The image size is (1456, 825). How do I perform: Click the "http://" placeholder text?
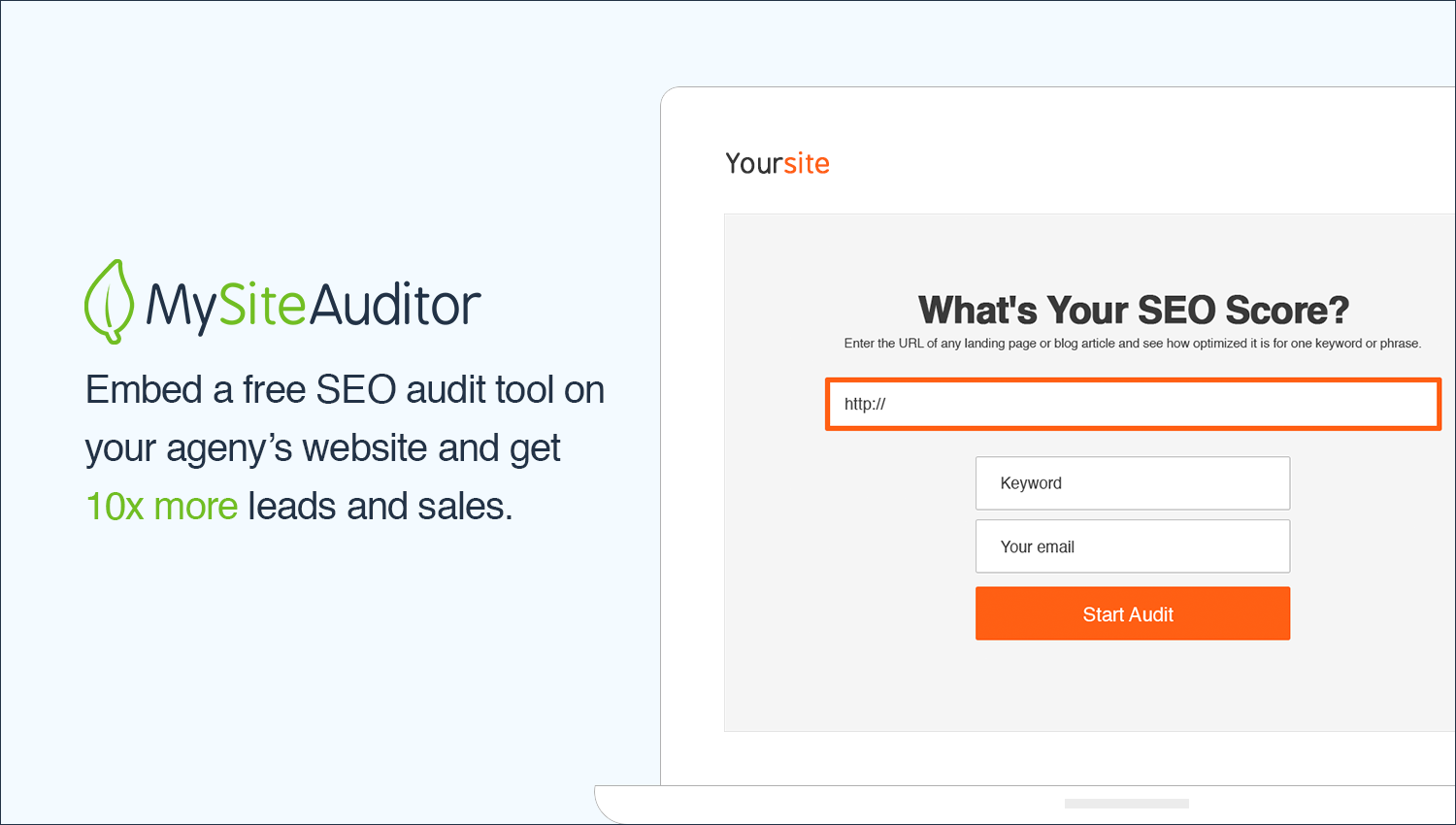(865, 404)
